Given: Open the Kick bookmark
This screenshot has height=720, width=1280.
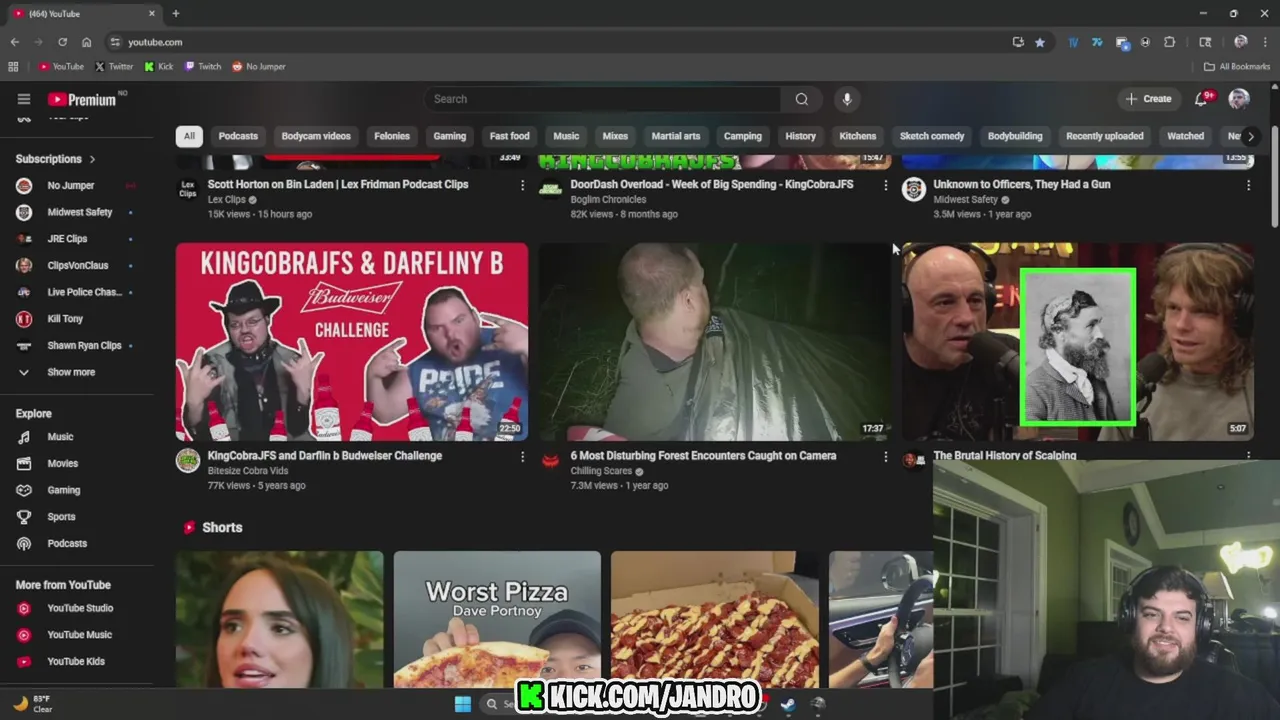Looking at the screenshot, I should click(x=159, y=66).
